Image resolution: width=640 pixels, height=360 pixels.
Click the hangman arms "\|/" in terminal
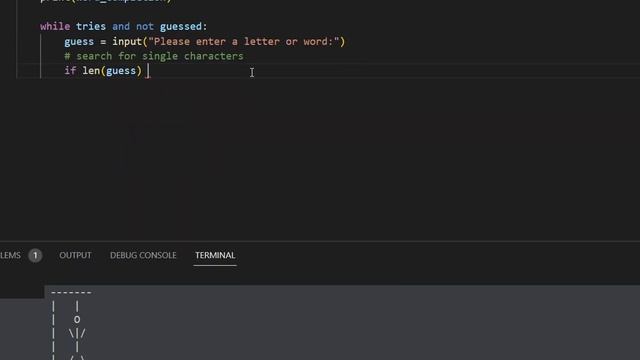click(x=77, y=333)
